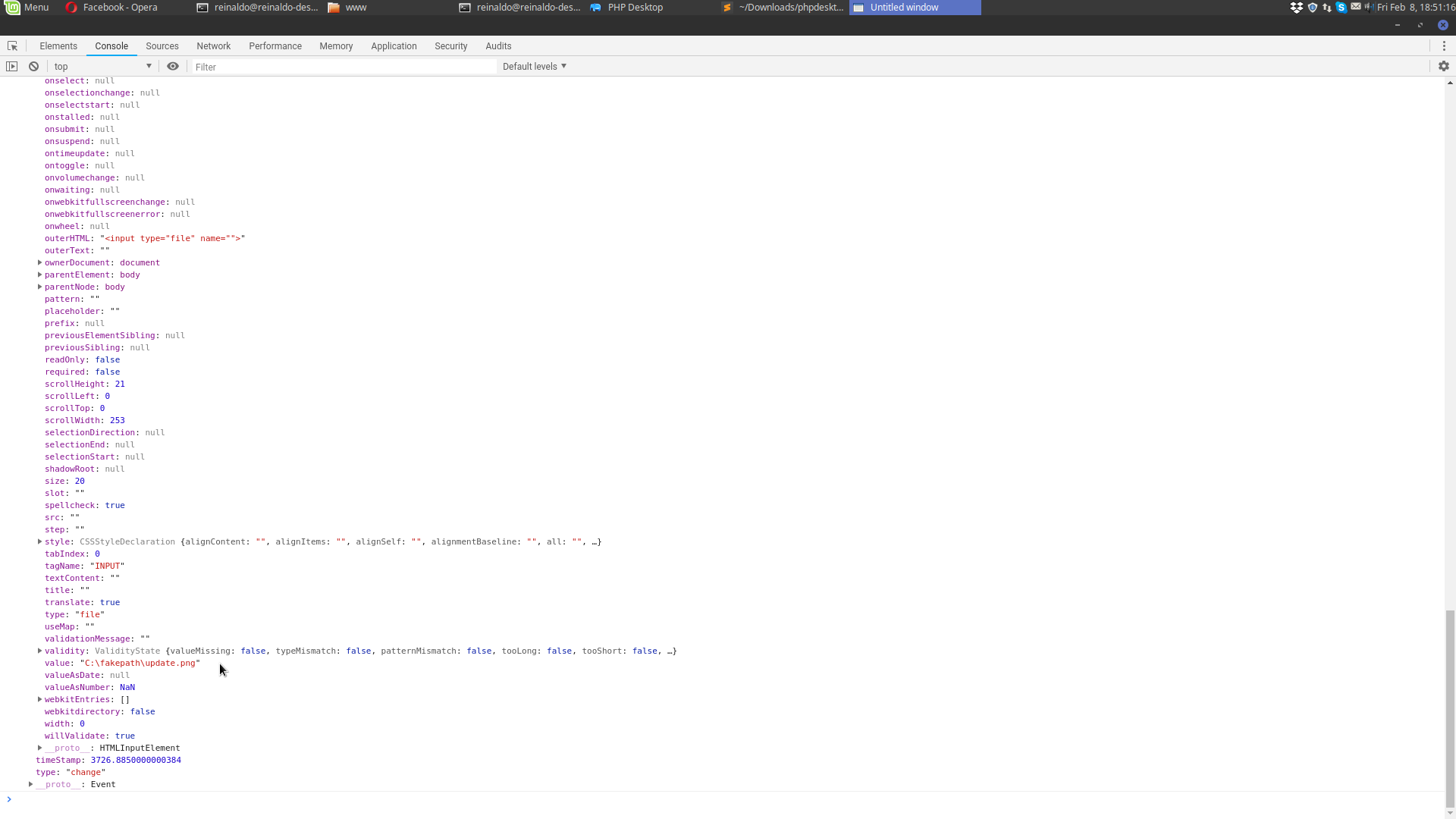Select the inspect element cursor icon

tap(12, 45)
